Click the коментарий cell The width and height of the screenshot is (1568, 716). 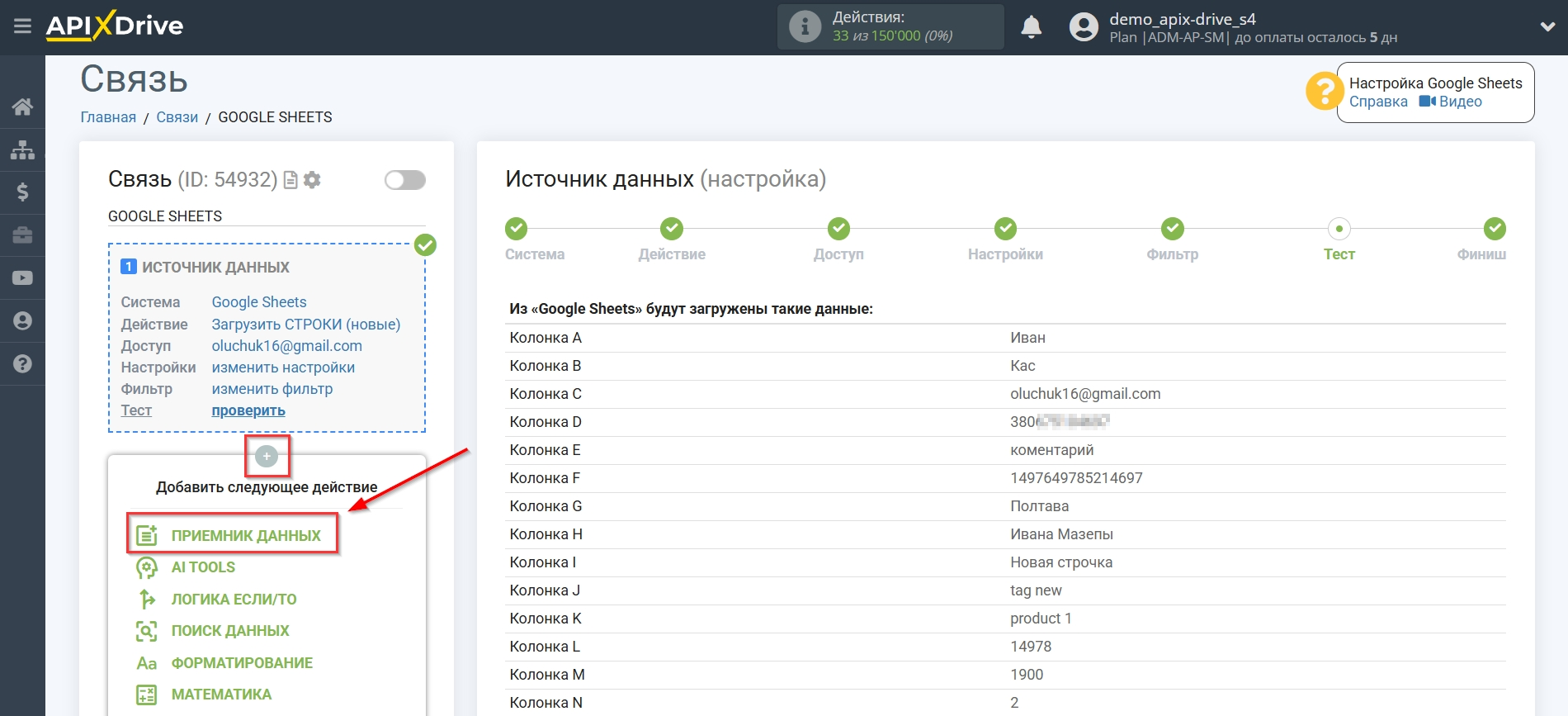click(1051, 450)
